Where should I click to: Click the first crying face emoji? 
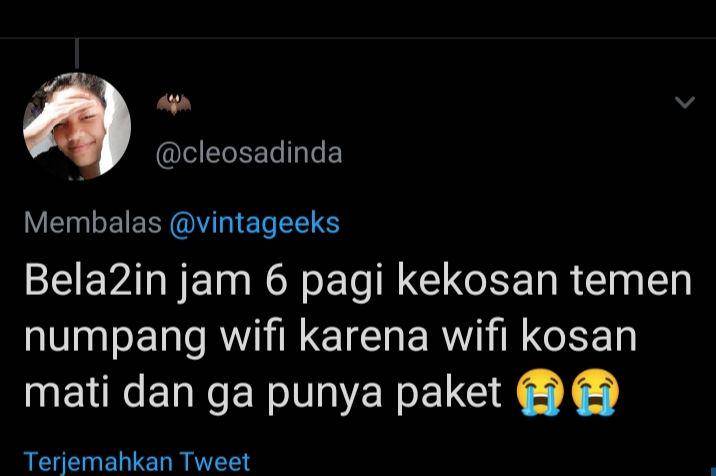pos(540,392)
